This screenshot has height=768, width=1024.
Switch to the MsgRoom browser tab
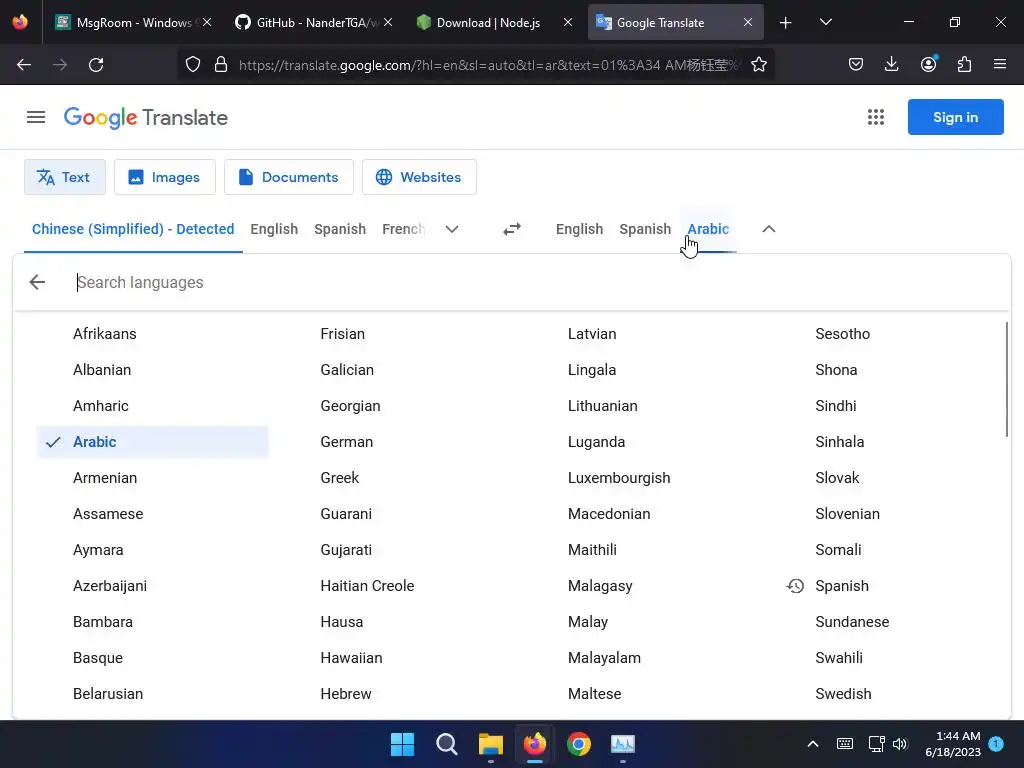point(133,23)
